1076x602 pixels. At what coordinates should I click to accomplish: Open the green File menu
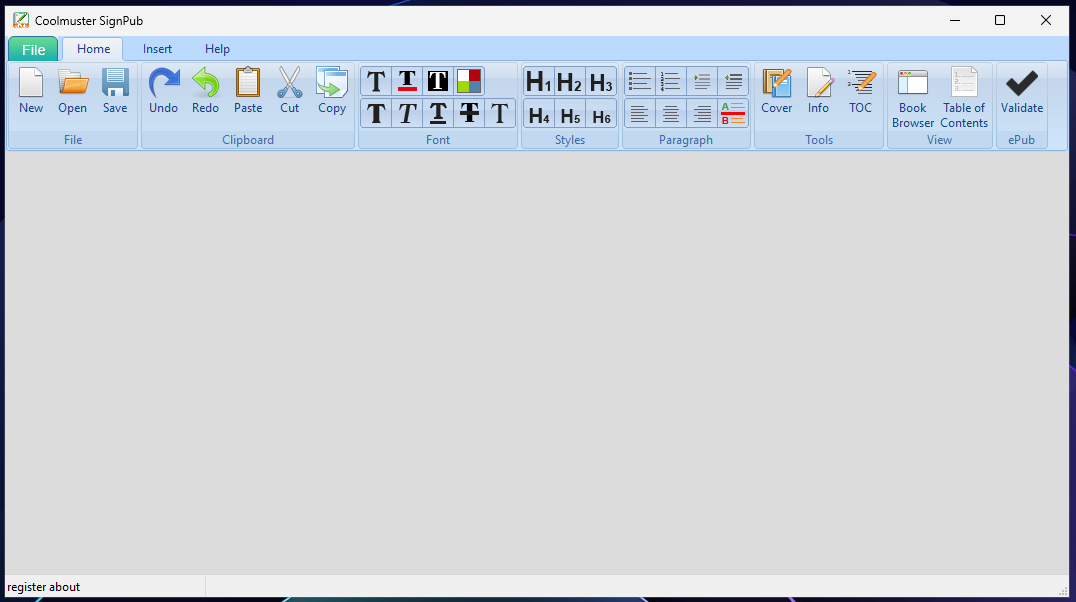click(33, 49)
